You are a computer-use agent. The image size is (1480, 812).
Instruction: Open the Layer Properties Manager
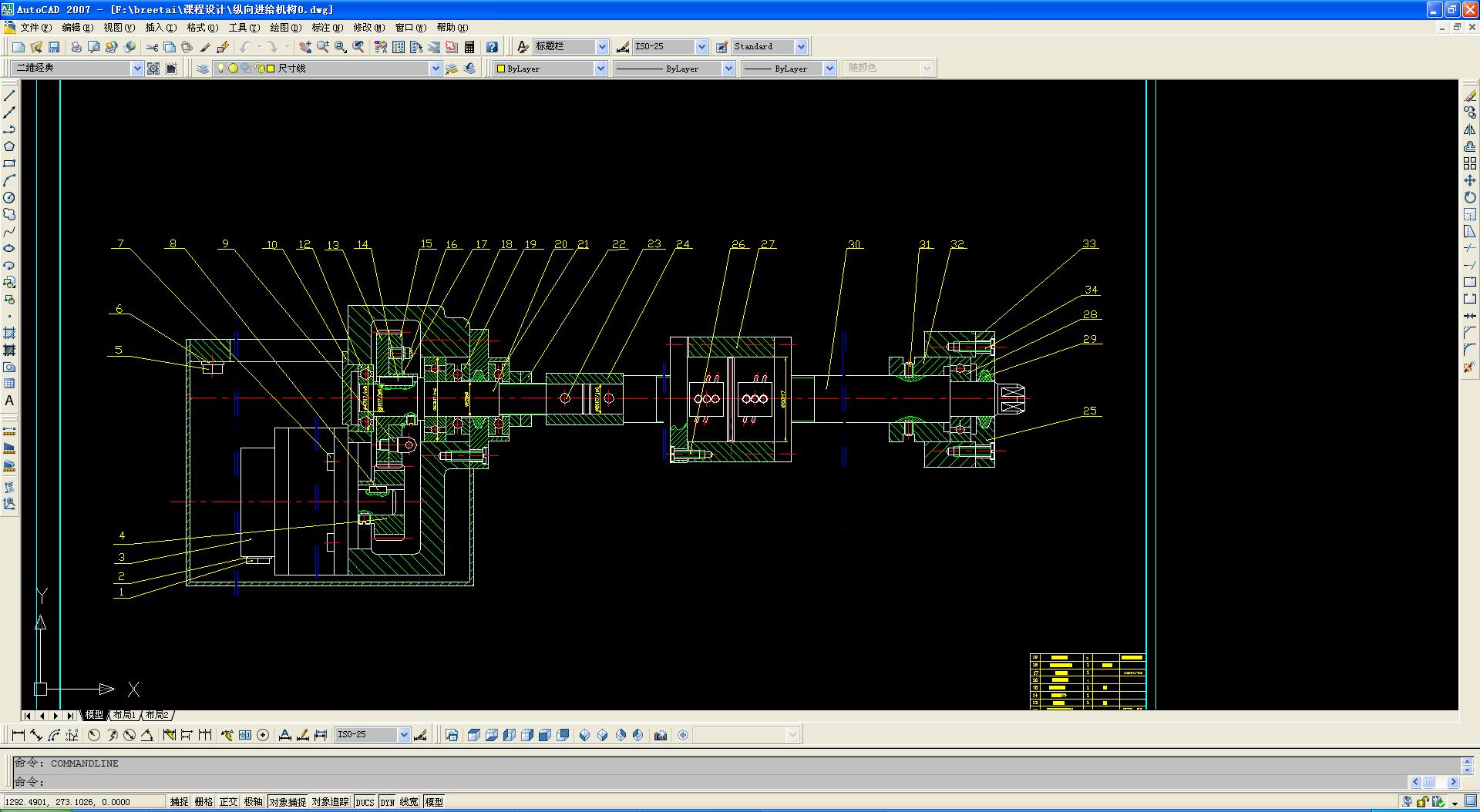pos(203,69)
